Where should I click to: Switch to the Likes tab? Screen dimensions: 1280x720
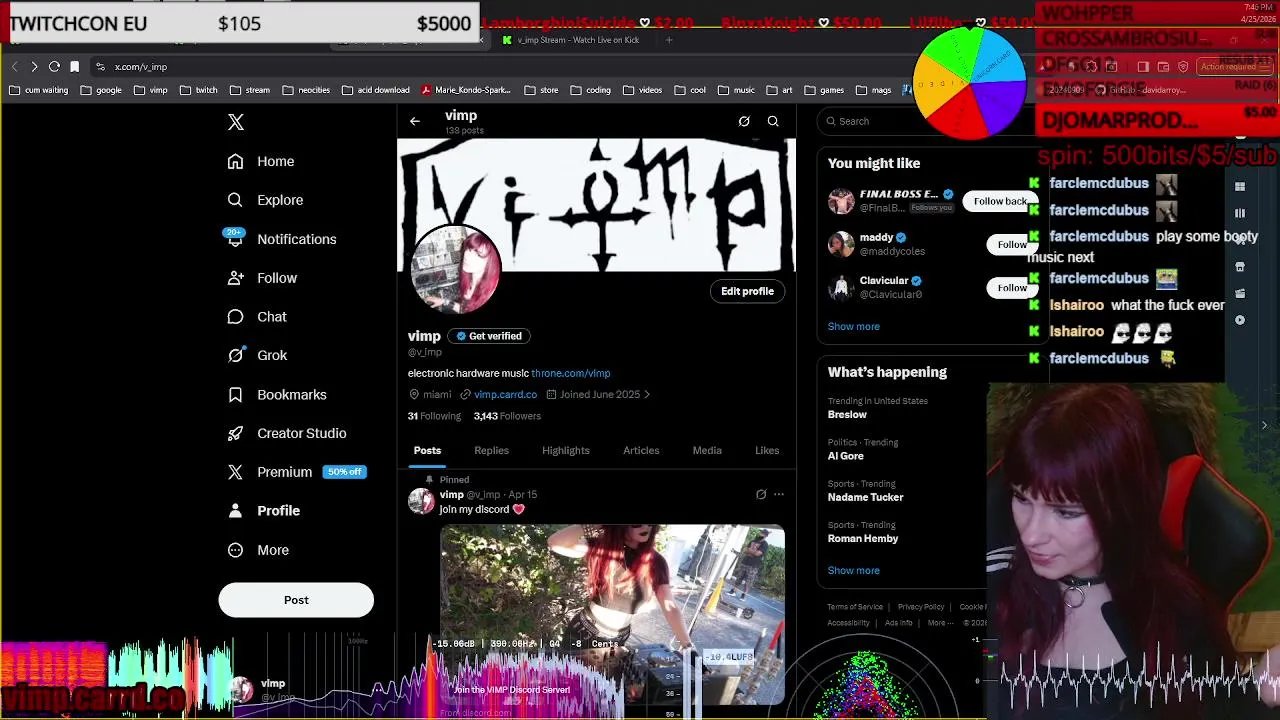coord(767,451)
